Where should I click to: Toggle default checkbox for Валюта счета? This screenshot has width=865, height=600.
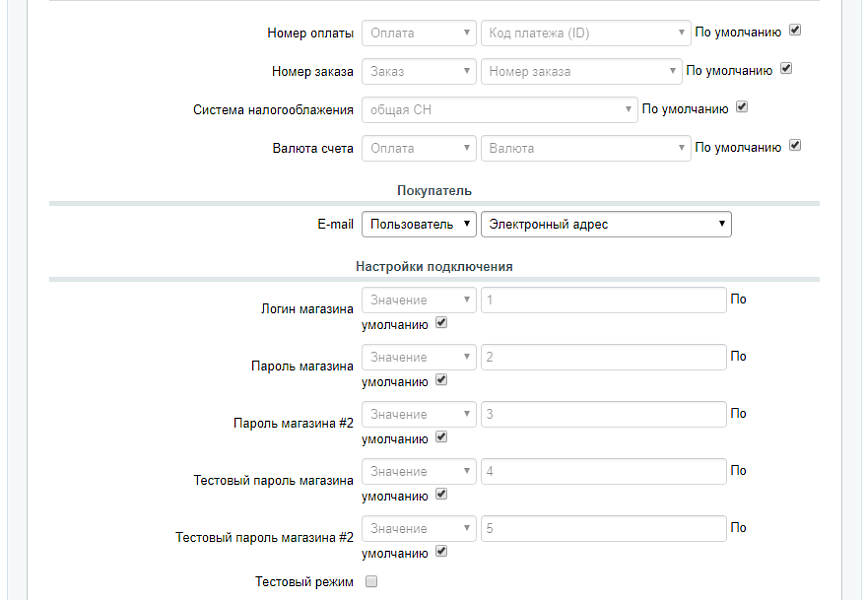pos(795,146)
